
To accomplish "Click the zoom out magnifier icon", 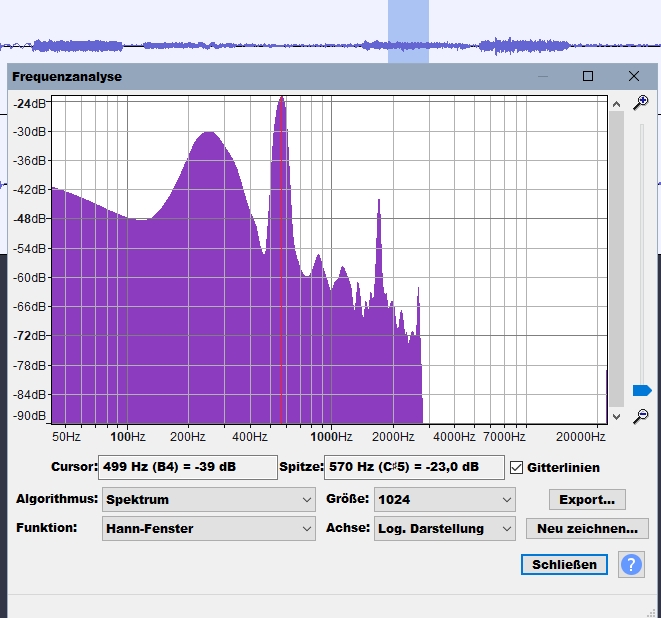I will 641,415.
